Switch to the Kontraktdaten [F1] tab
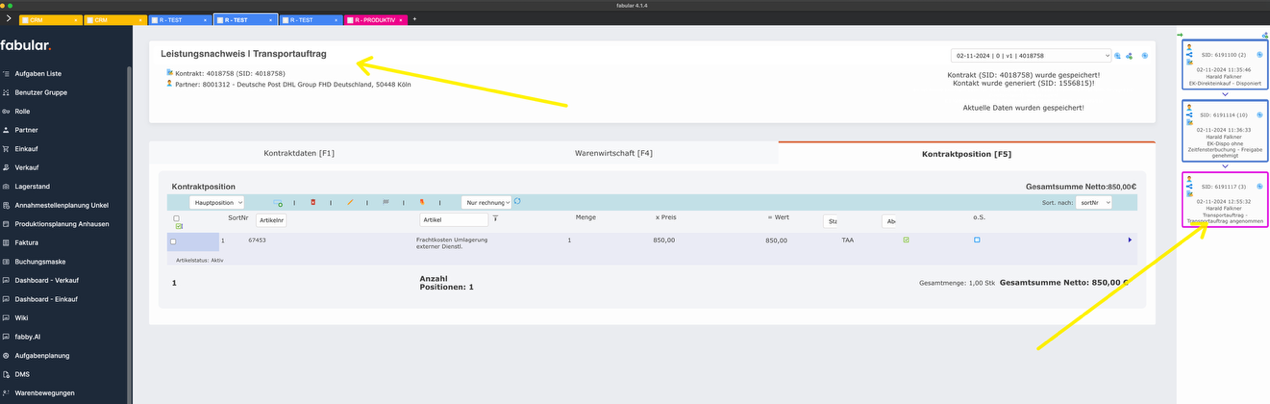The image size is (1270, 404). (x=299, y=153)
